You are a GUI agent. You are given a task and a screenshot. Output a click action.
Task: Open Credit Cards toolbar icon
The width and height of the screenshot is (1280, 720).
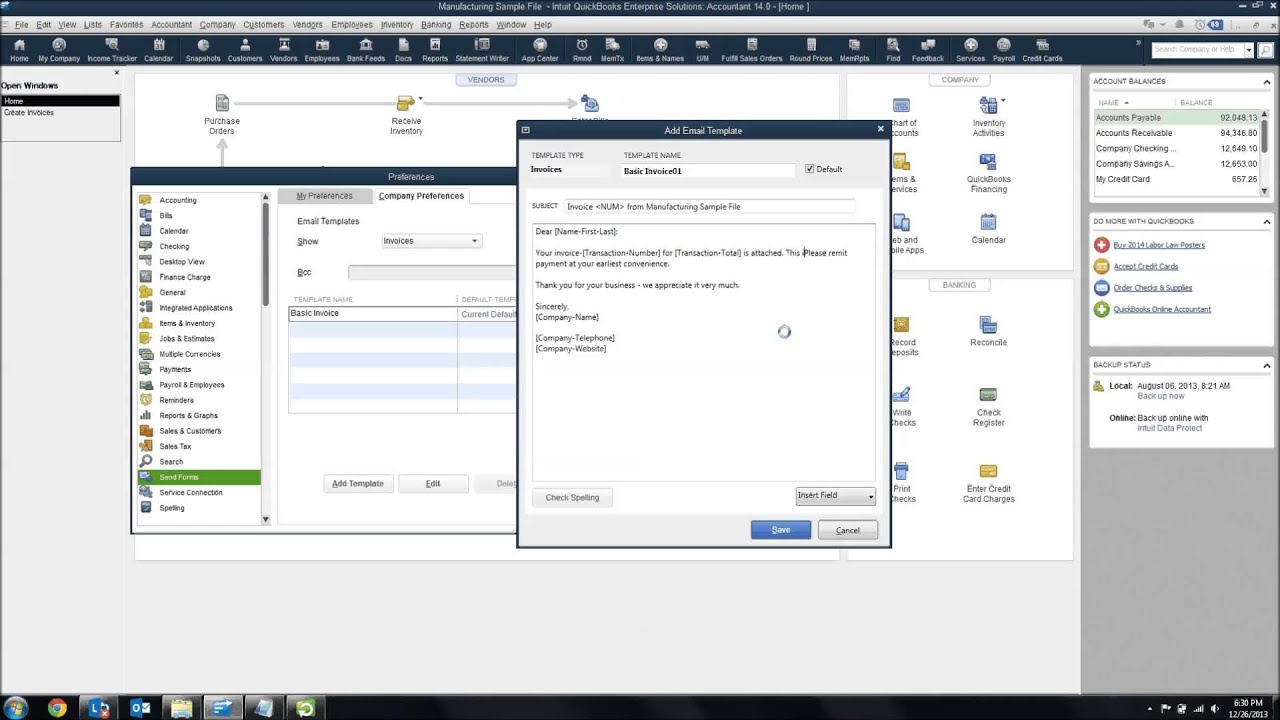(1042, 50)
